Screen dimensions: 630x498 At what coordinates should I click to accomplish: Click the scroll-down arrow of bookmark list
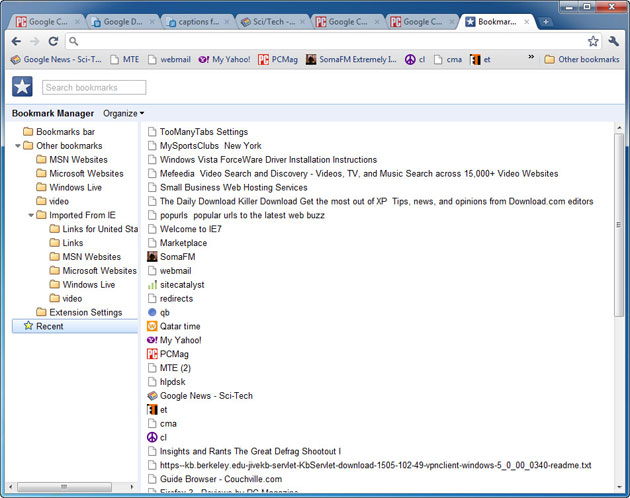point(619,487)
